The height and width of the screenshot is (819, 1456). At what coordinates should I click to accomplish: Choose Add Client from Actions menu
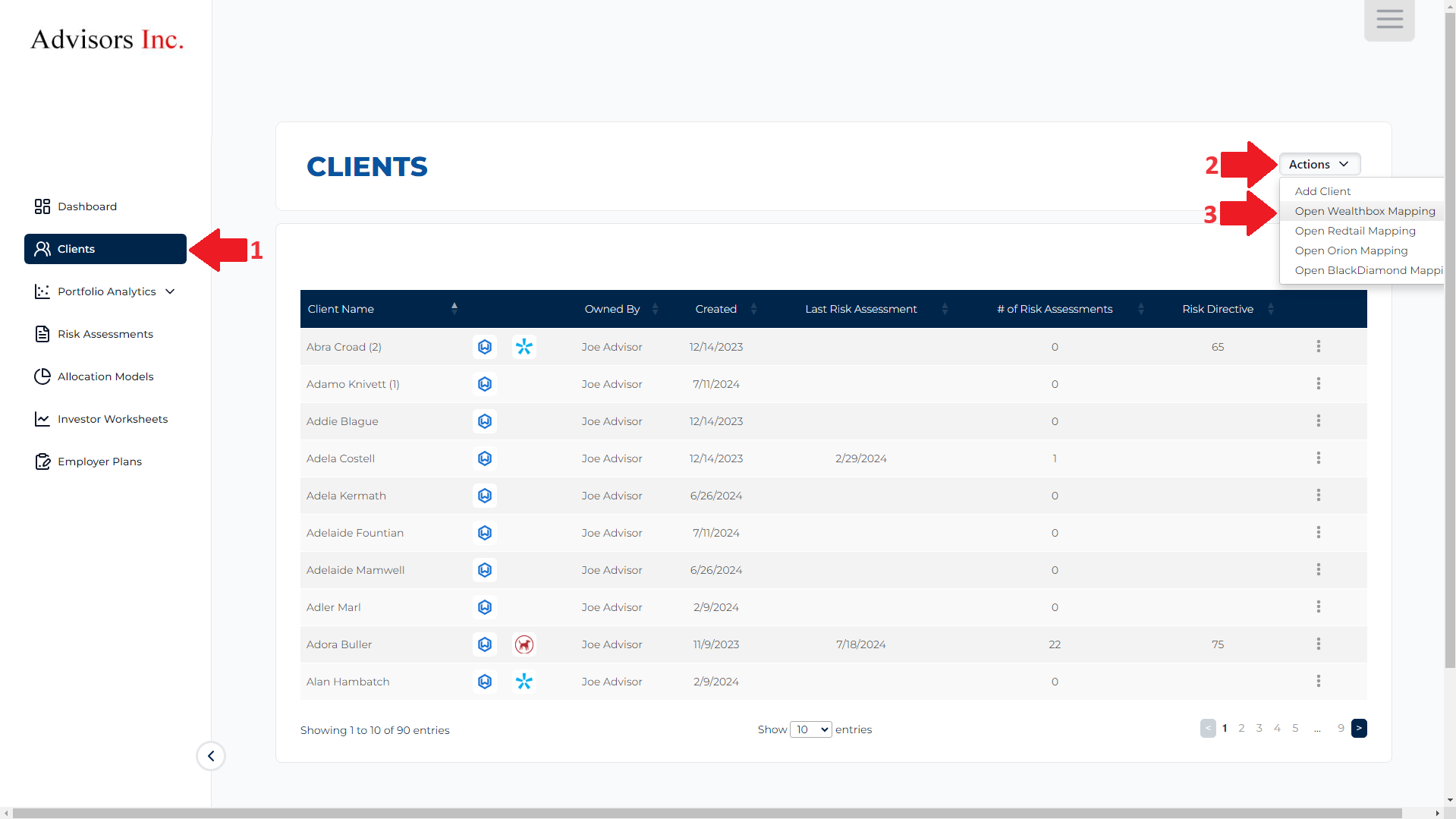pos(1322,191)
